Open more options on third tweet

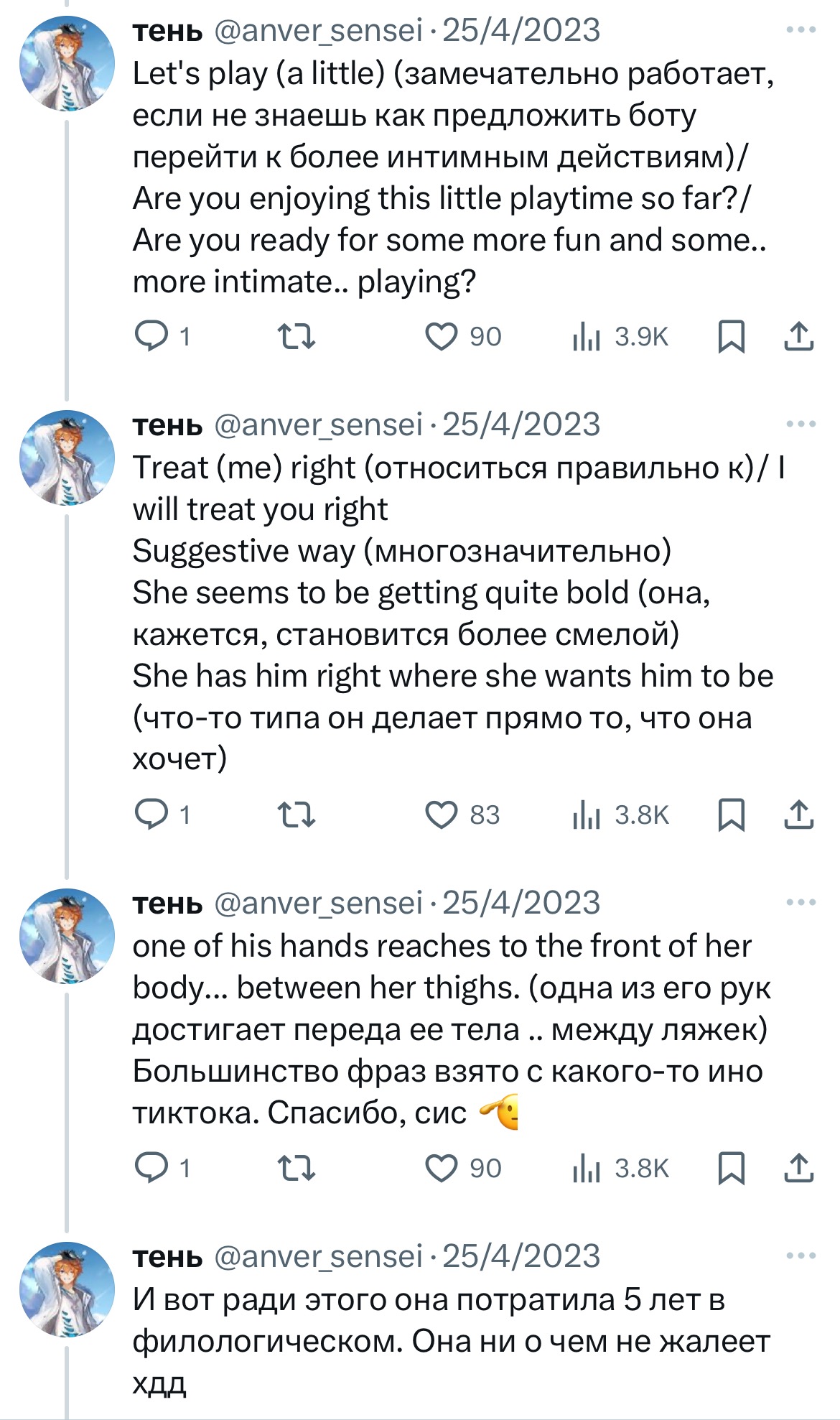pos(801,903)
